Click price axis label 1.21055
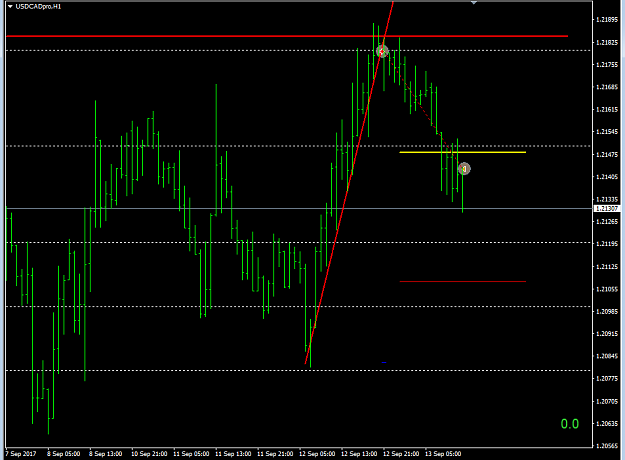This screenshot has width=625, height=460. click(x=607, y=289)
